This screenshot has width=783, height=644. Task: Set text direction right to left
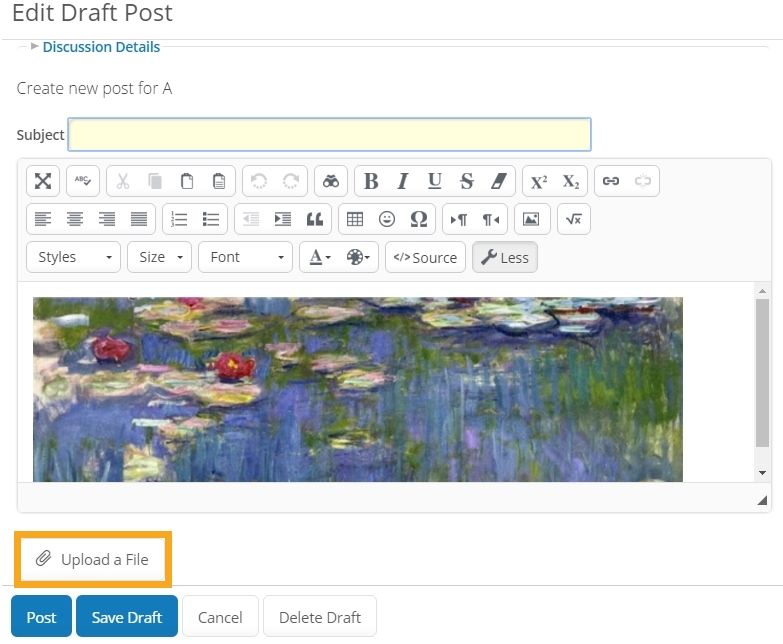(x=490, y=219)
